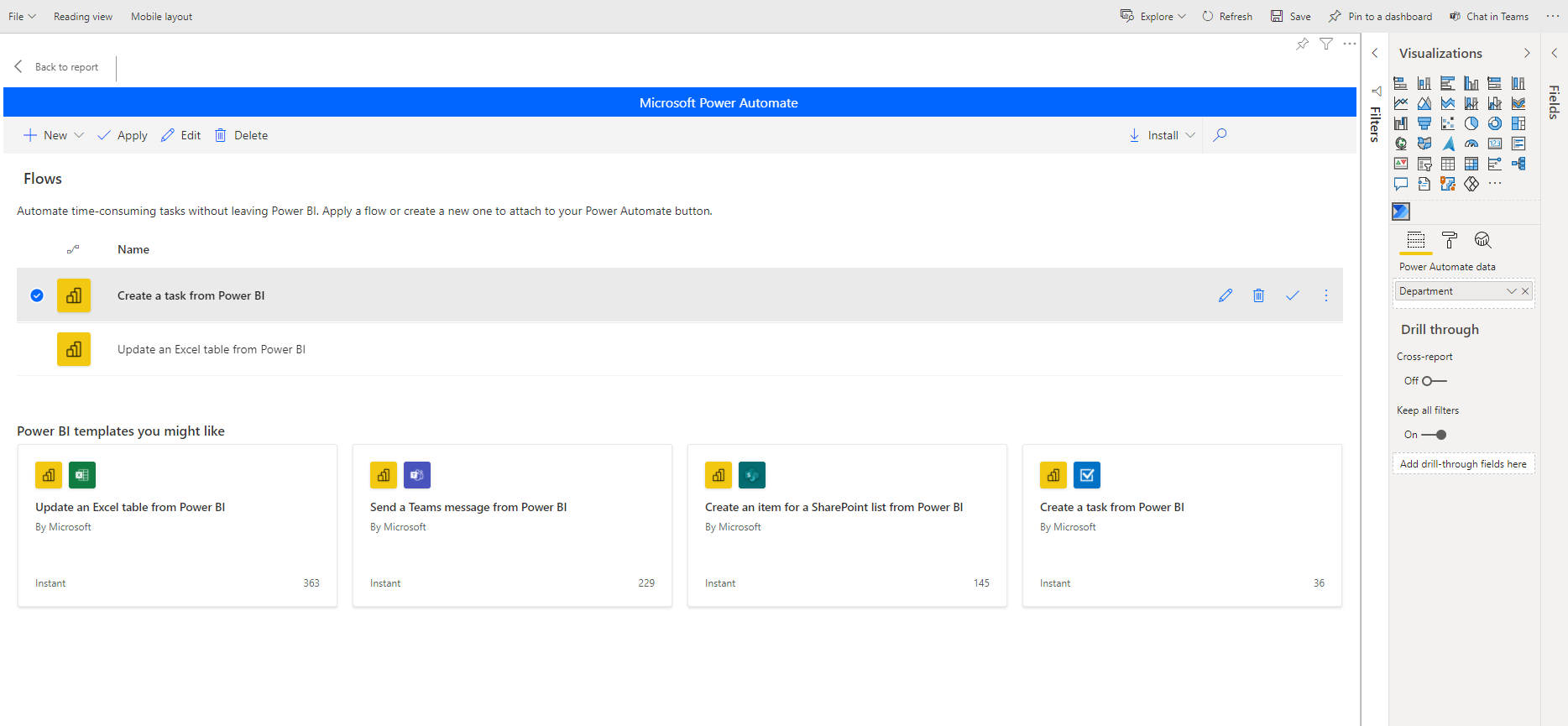Select the stacked bar chart visual
The image size is (1568, 726).
1400,83
